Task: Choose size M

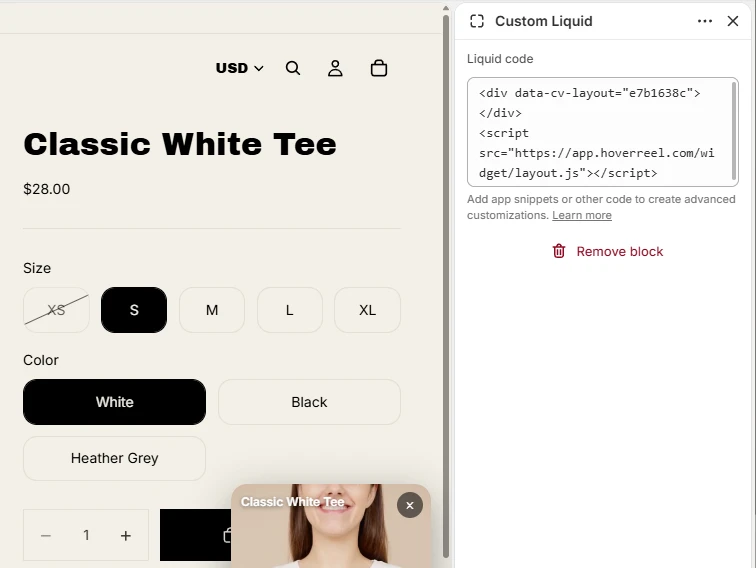Action: [212, 310]
